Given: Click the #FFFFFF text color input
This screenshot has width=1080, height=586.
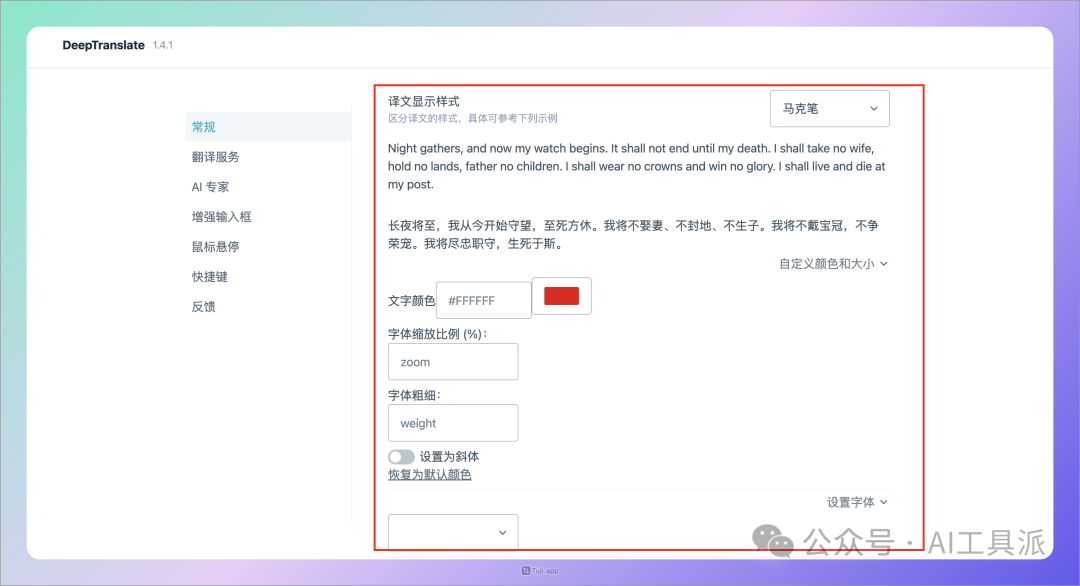Looking at the screenshot, I should (x=484, y=300).
